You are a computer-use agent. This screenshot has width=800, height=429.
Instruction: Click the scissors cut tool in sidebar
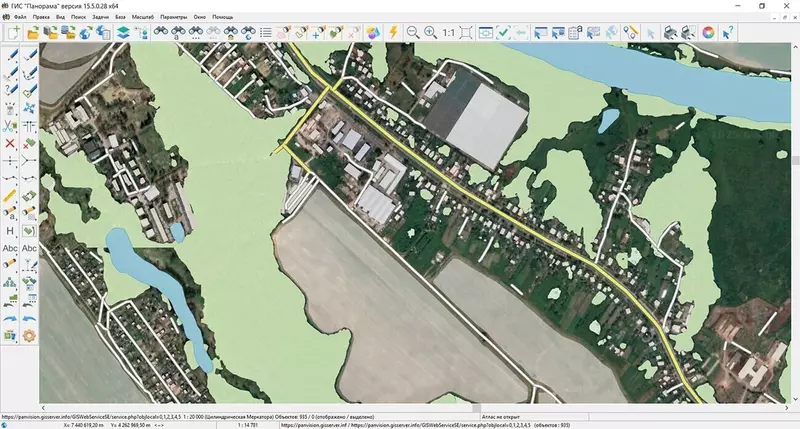coord(10,126)
